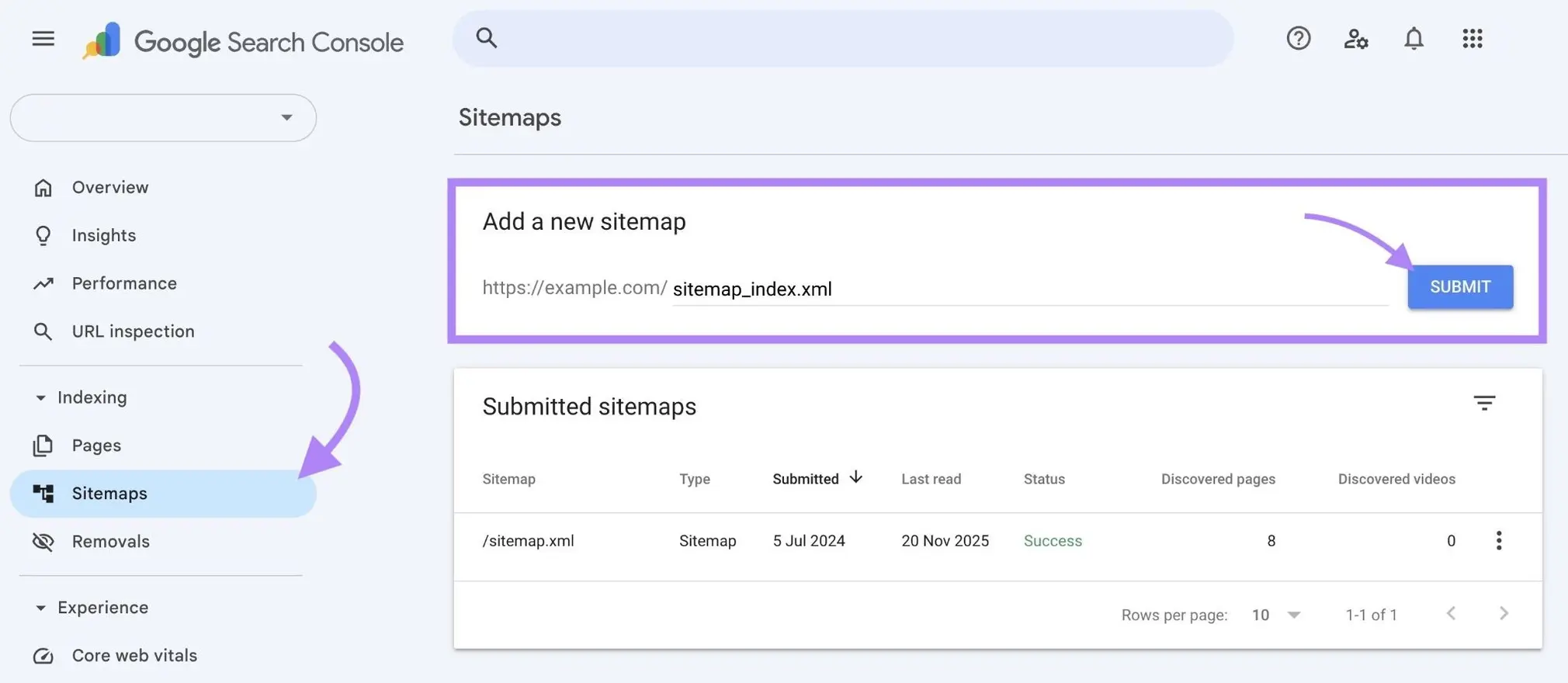The image size is (1568, 683).
Task: Open Performance in the sidebar
Action: coord(163,283)
